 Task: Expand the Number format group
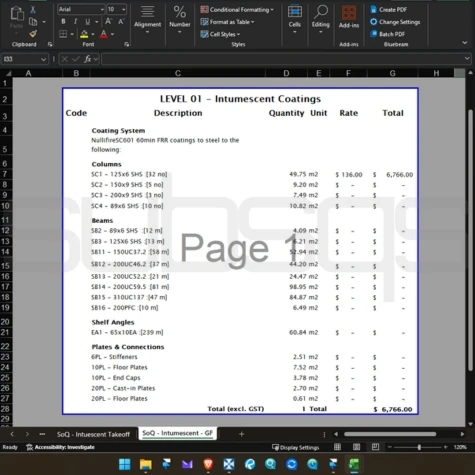pos(180,19)
